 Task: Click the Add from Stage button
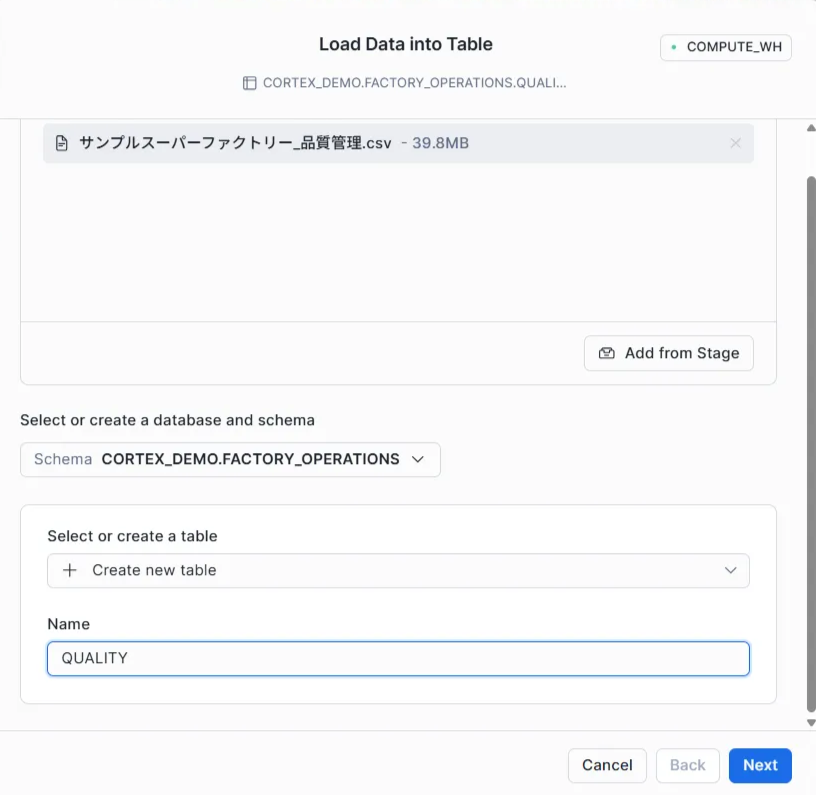pyautogui.click(x=668, y=353)
